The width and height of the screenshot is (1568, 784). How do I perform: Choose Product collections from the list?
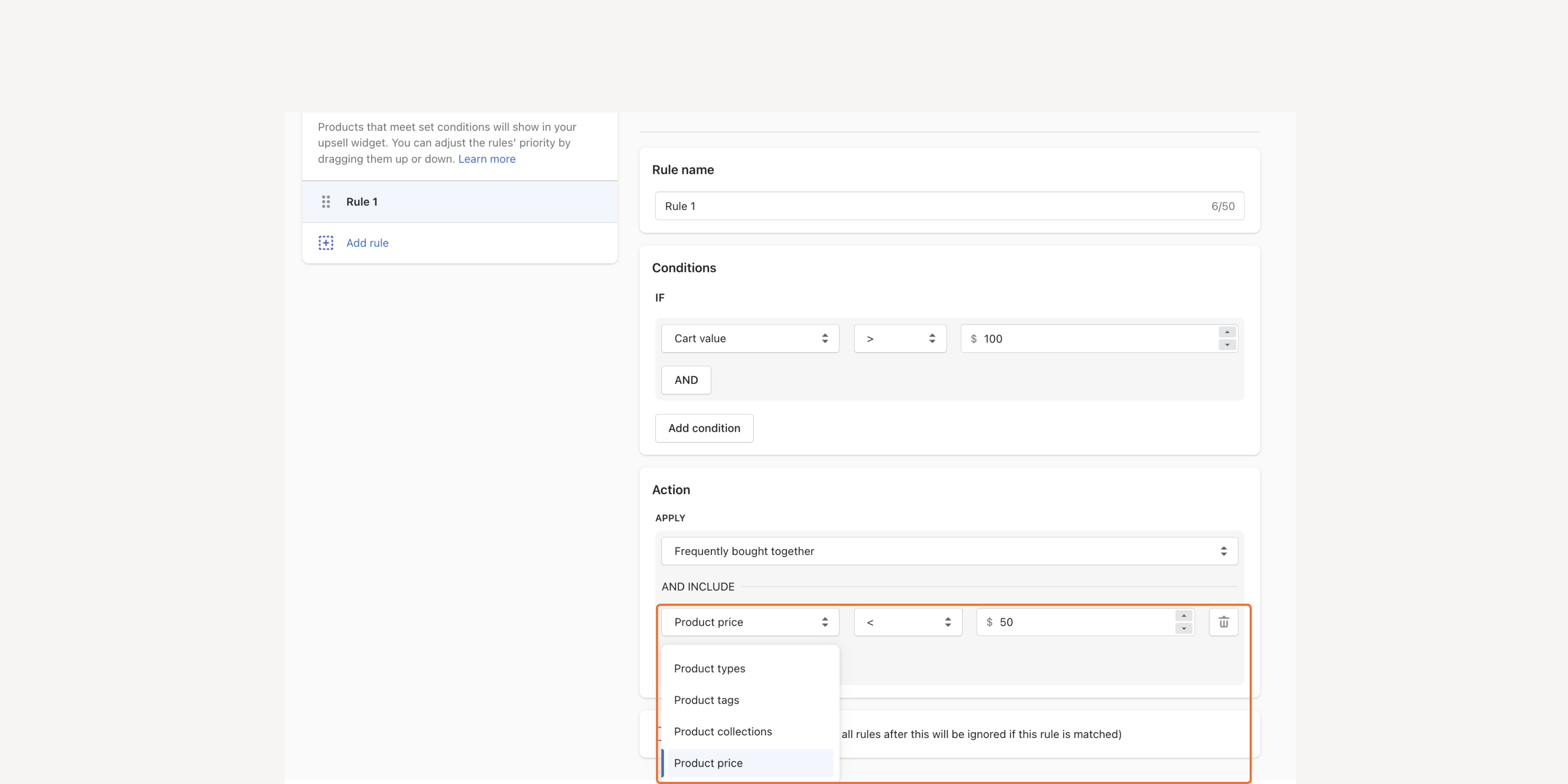(750, 732)
